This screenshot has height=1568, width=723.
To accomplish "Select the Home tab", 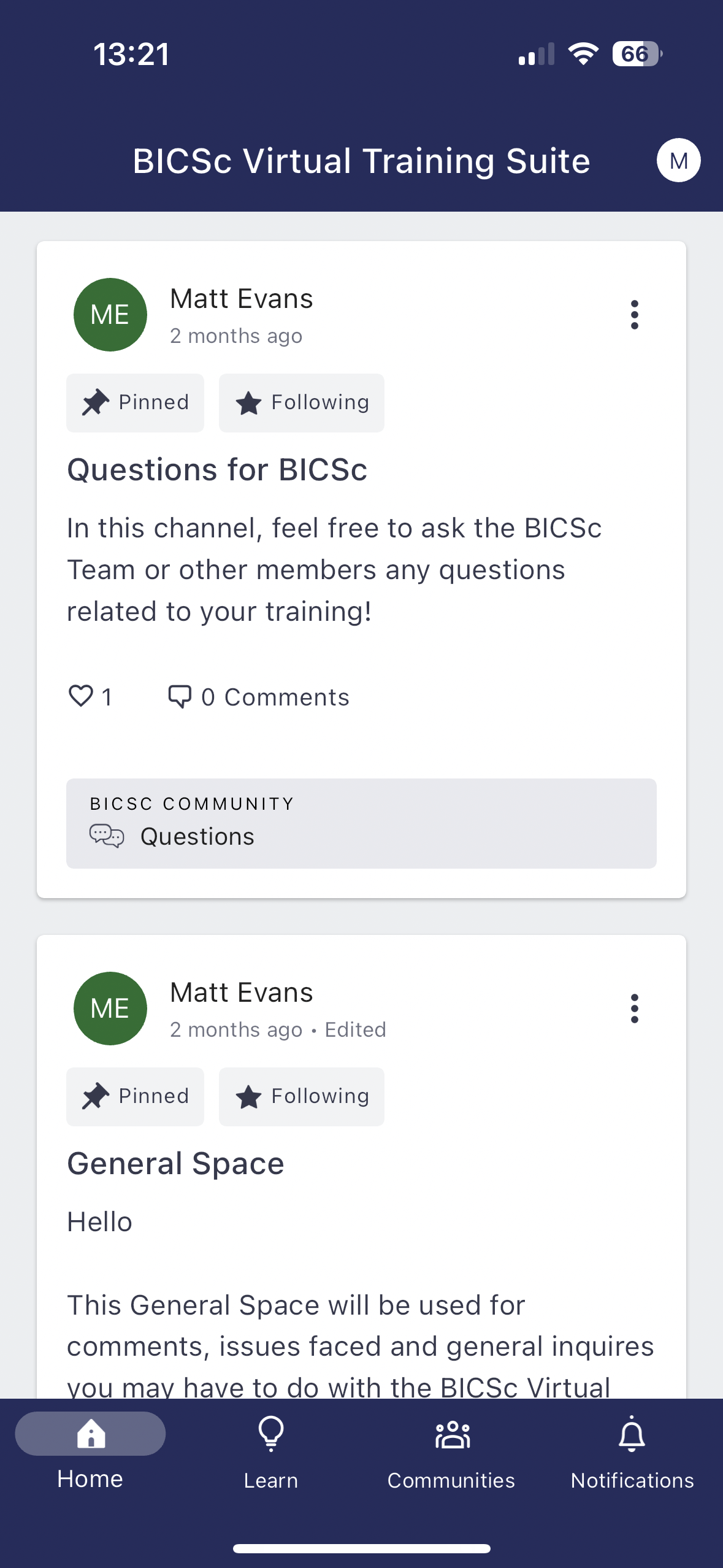I will coord(90,1453).
